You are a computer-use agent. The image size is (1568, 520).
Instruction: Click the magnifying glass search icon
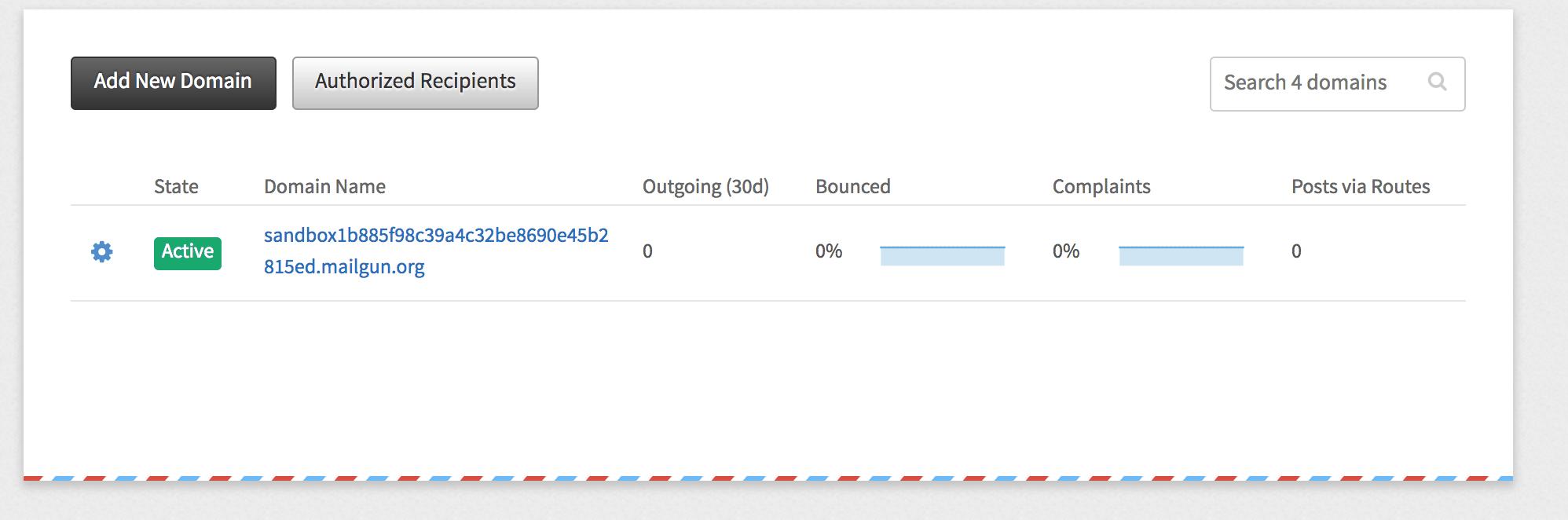[x=1437, y=82]
